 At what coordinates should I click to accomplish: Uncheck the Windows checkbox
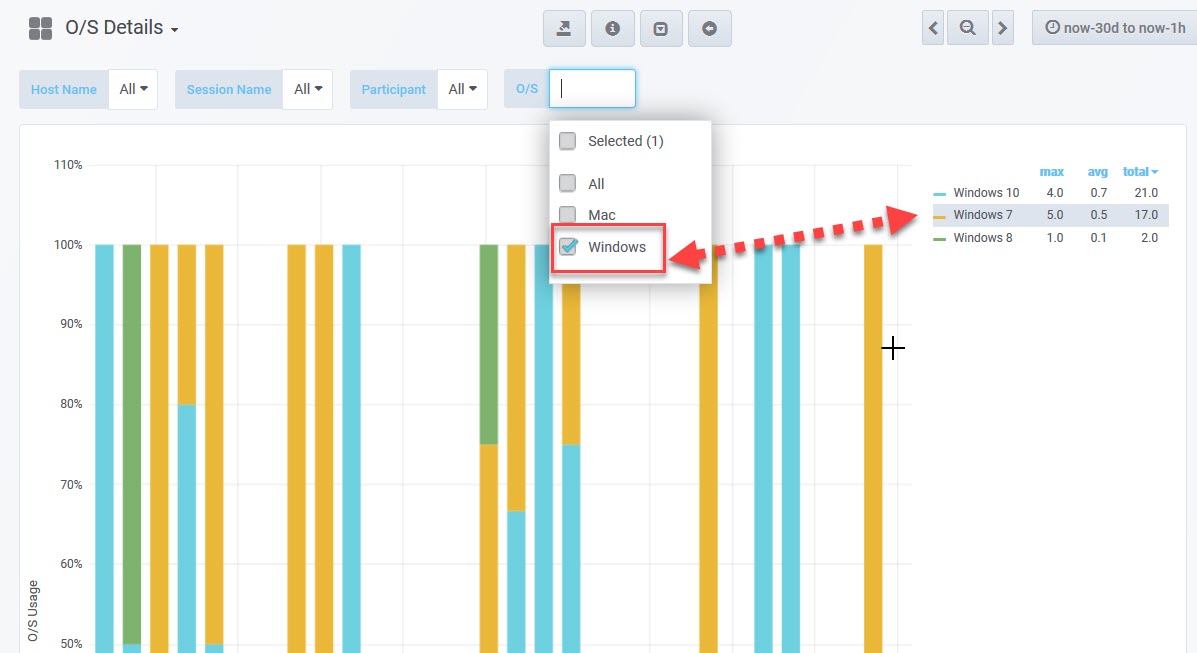[x=567, y=247]
